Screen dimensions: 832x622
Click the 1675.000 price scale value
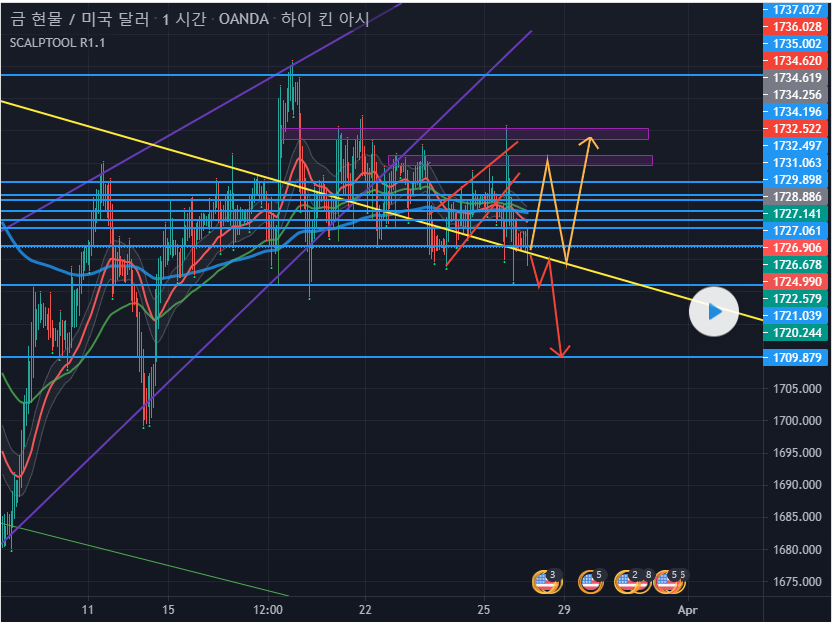(x=796, y=582)
